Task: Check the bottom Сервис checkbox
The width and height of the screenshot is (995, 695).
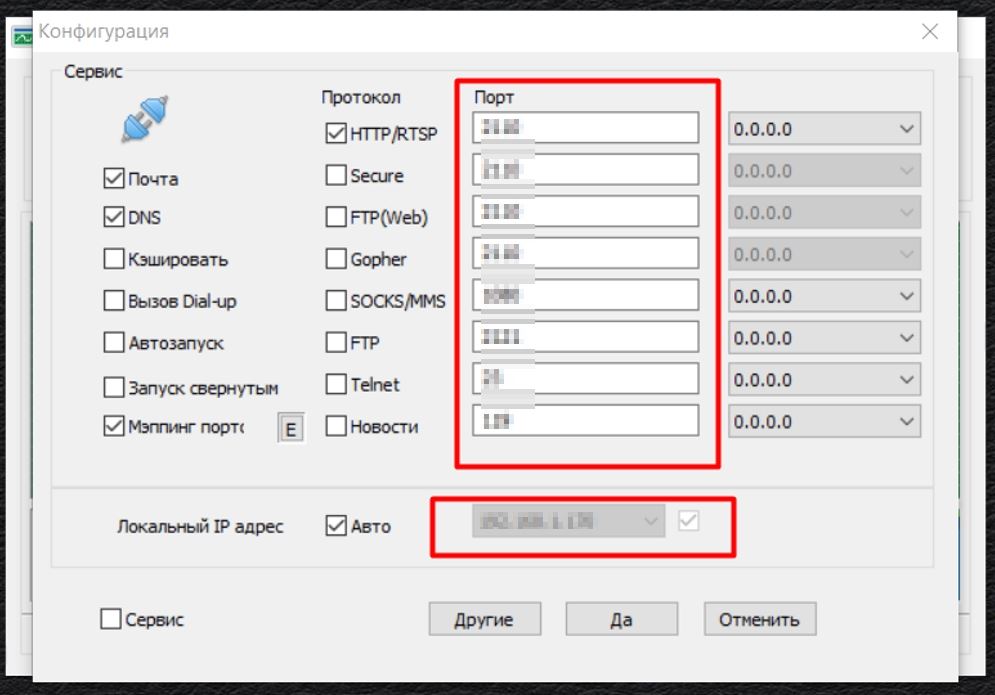Action: pyautogui.click(x=110, y=619)
